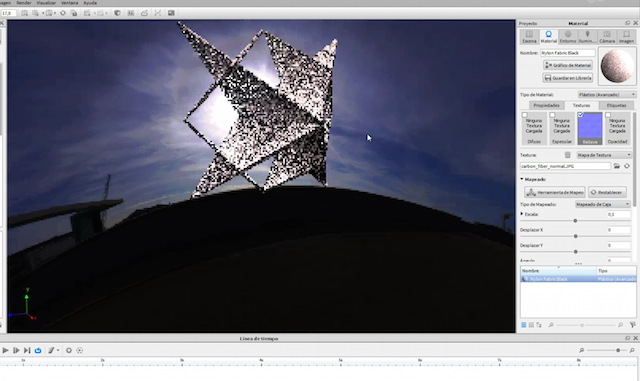640x381 pixels.
Task: Switch material list to large grid view
Action: (x=524, y=325)
